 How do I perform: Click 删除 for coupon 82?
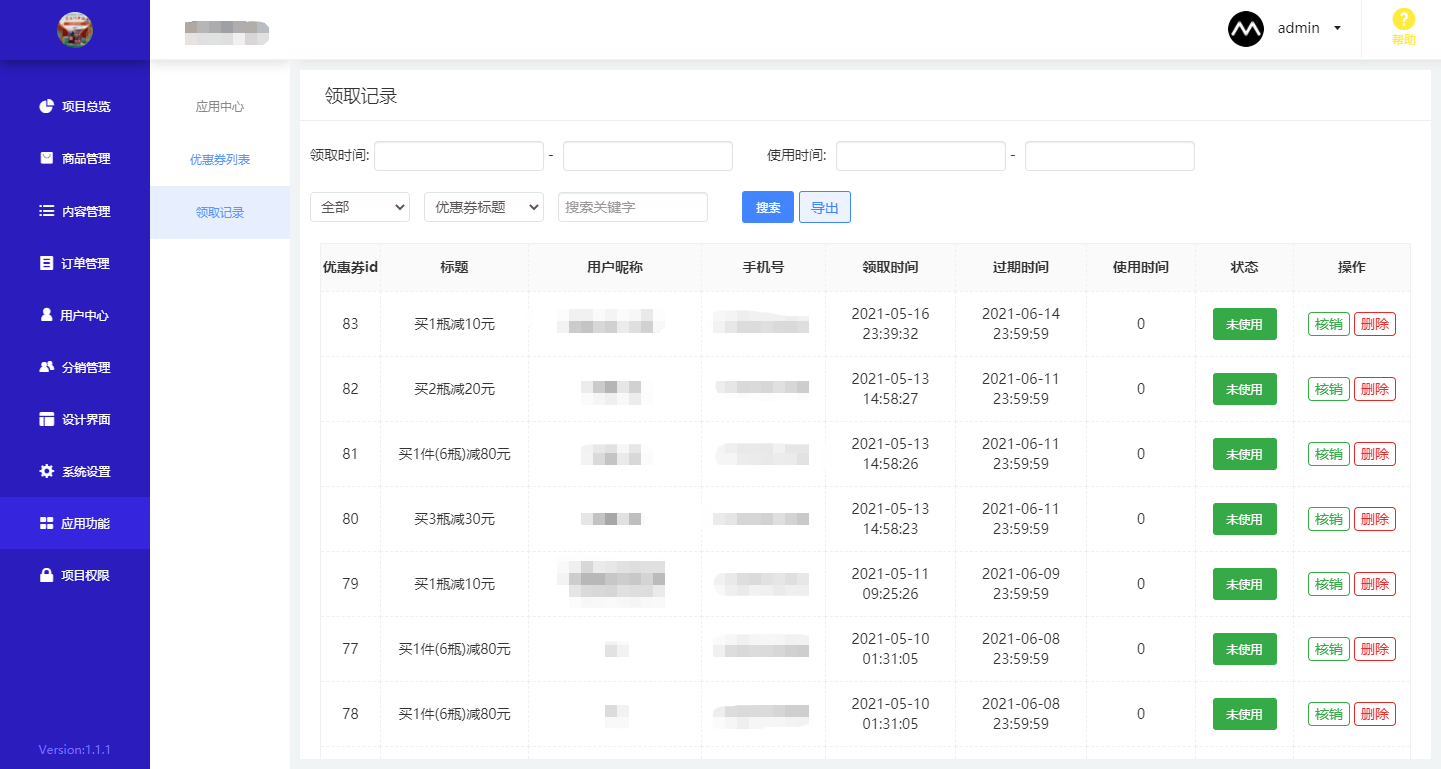[1375, 389]
